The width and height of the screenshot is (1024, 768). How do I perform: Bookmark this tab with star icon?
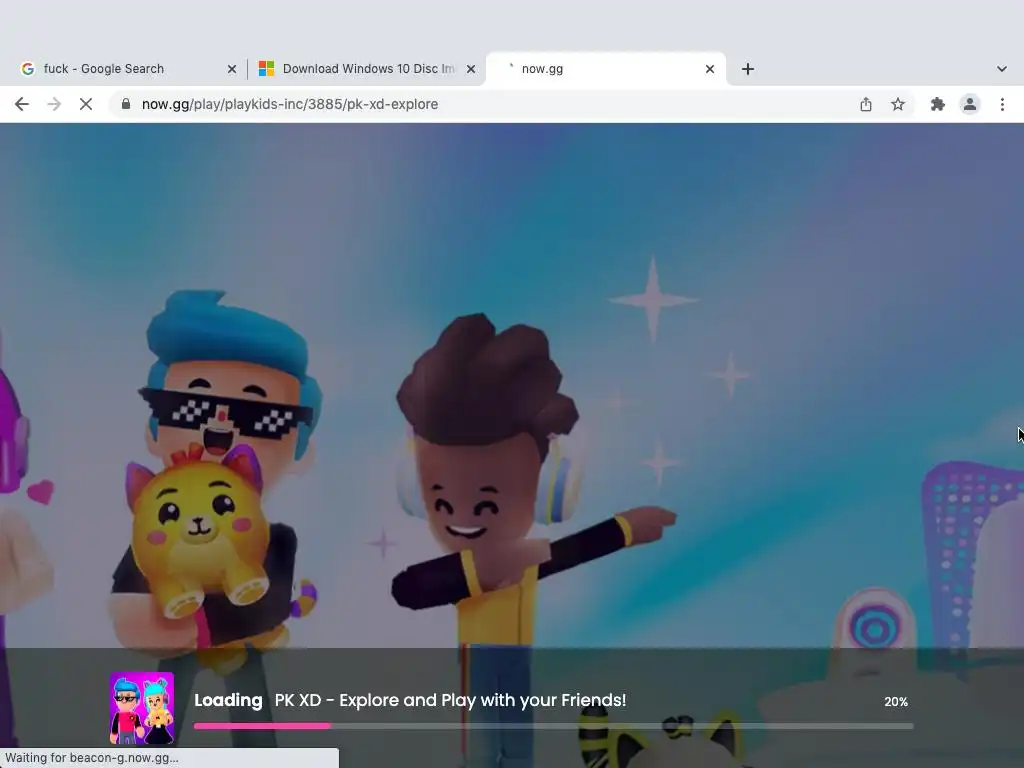898,104
